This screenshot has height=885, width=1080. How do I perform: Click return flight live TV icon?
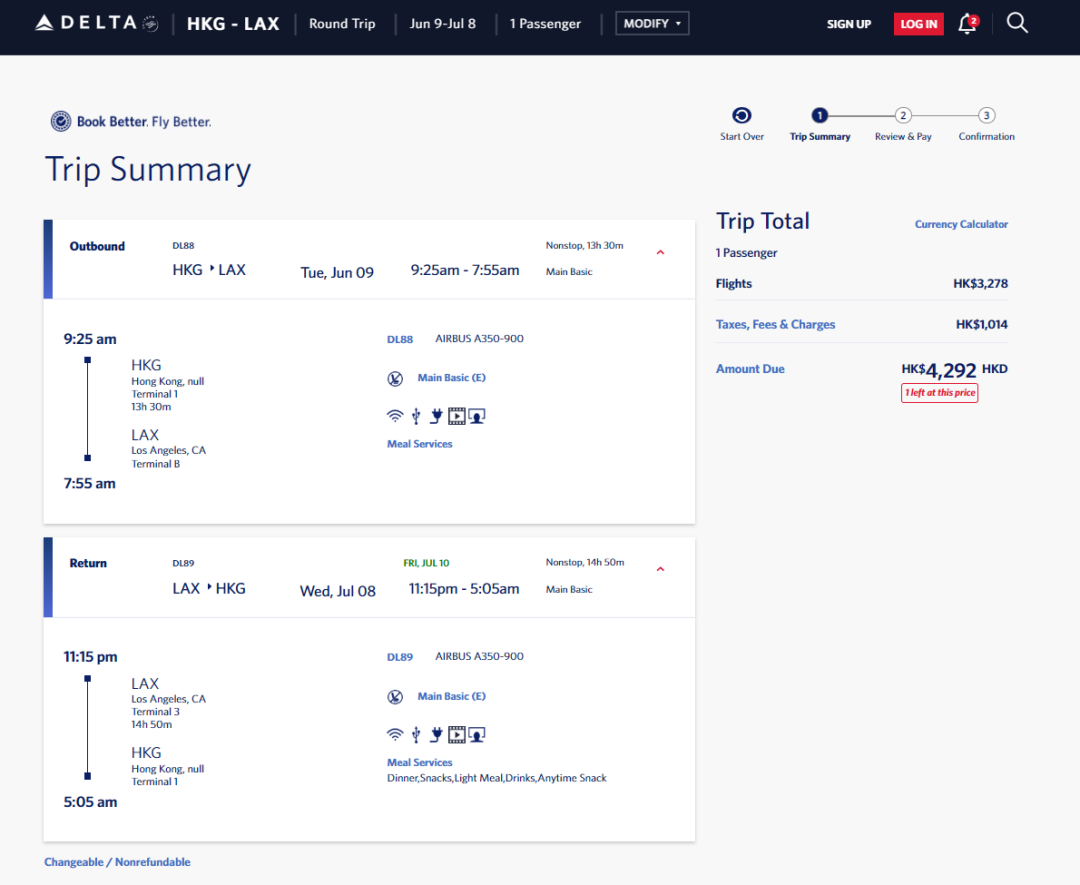477,735
